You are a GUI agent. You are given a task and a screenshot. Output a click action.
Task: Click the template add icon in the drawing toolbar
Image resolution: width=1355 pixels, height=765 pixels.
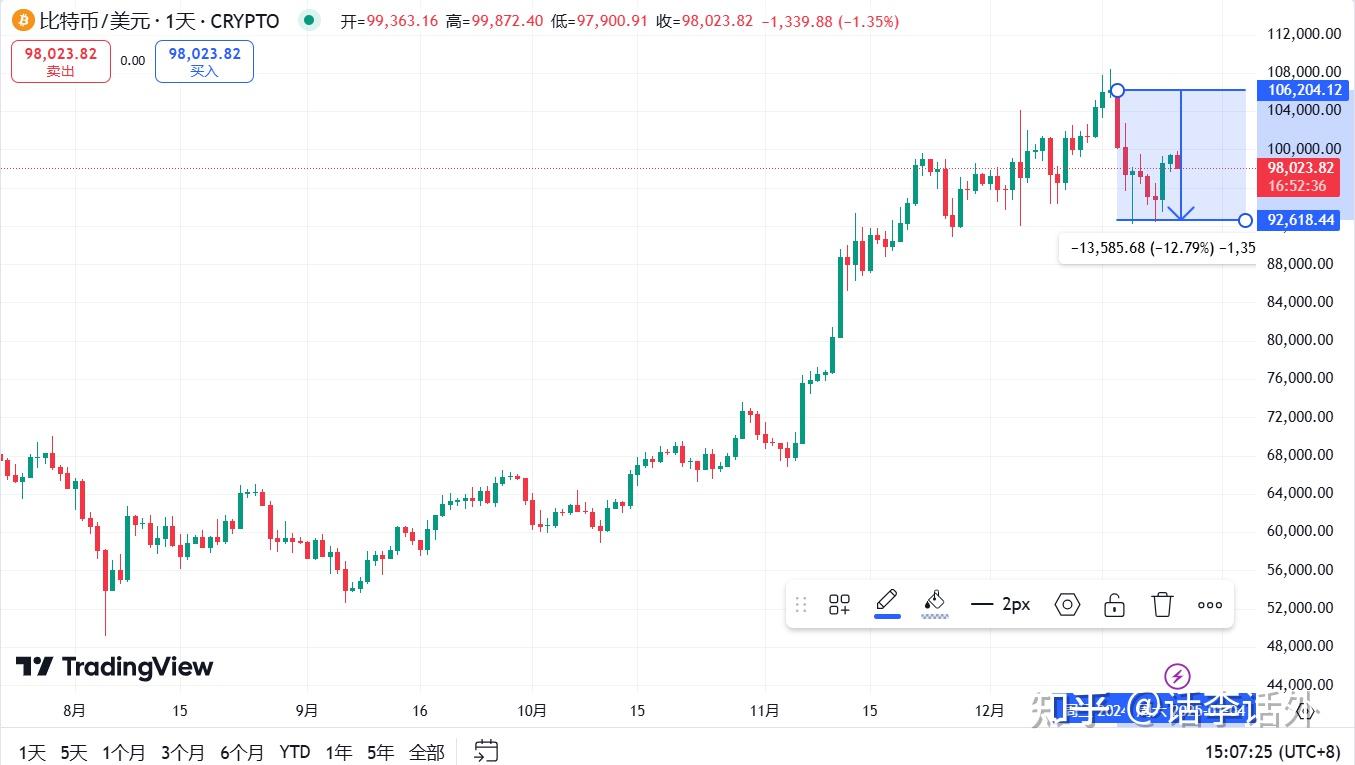click(x=838, y=604)
